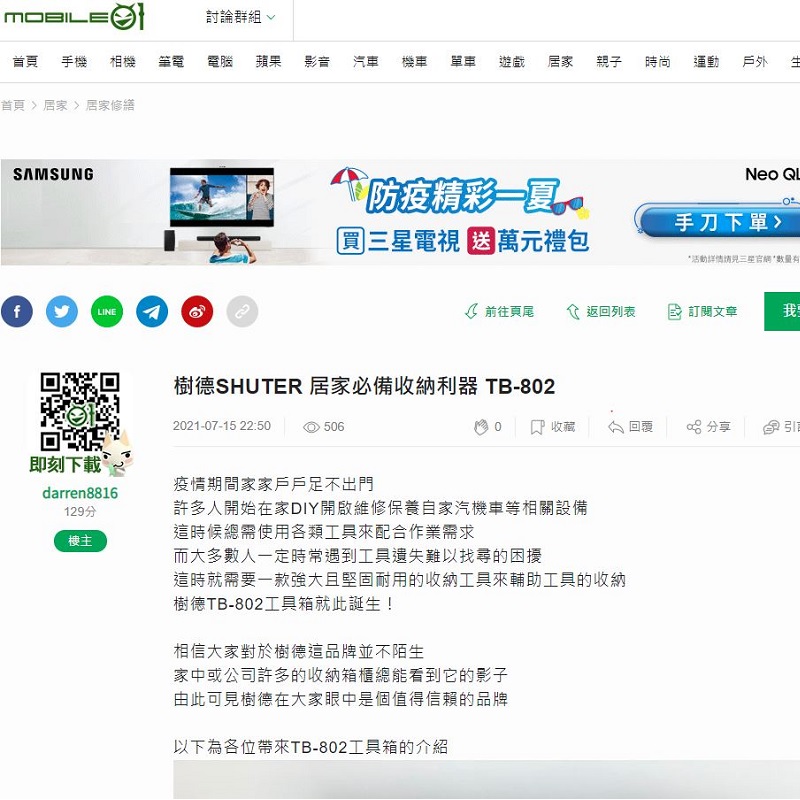Open the QR code download image
Screen dimensions: 800x800
coord(80,412)
